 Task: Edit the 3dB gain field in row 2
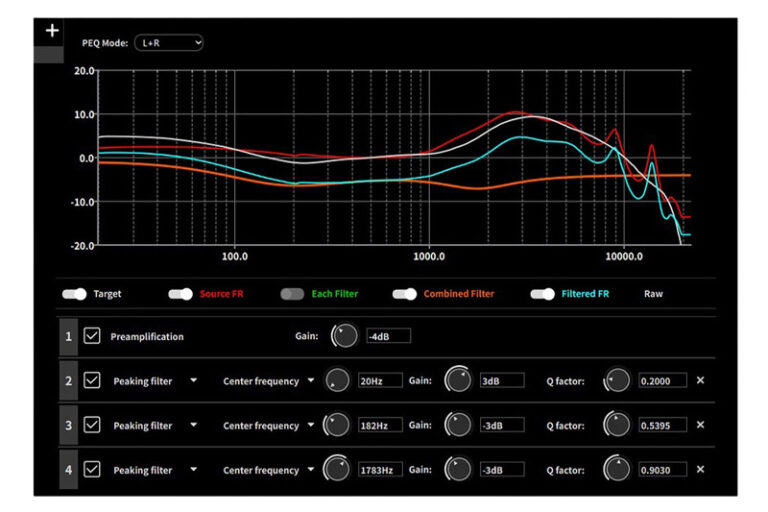(502, 381)
